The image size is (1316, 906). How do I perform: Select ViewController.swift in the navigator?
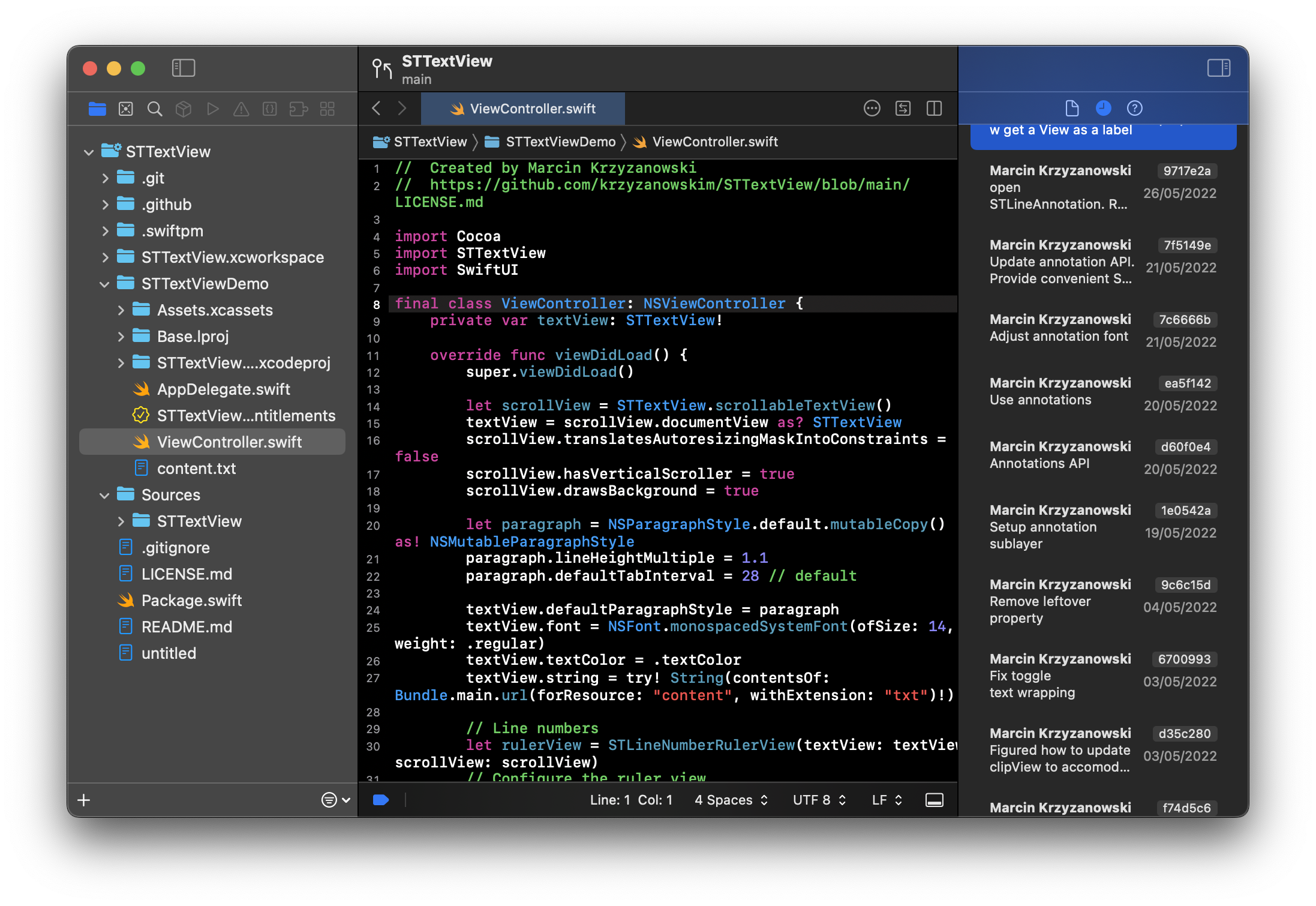pyautogui.click(x=212, y=442)
